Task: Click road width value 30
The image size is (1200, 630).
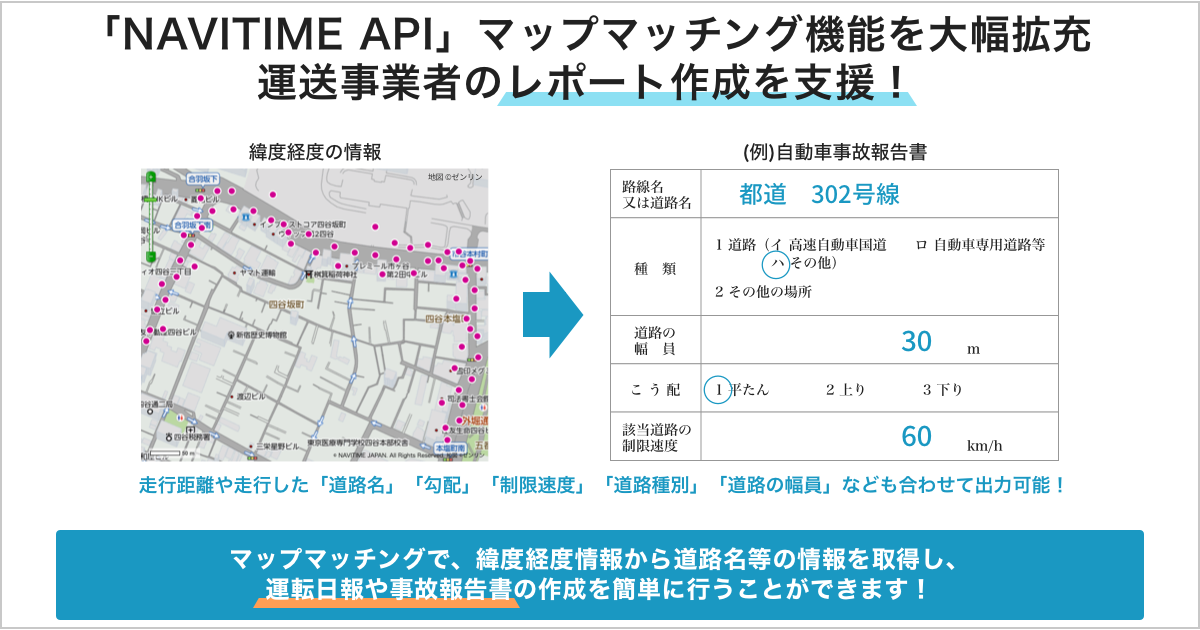Action: (916, 341)
